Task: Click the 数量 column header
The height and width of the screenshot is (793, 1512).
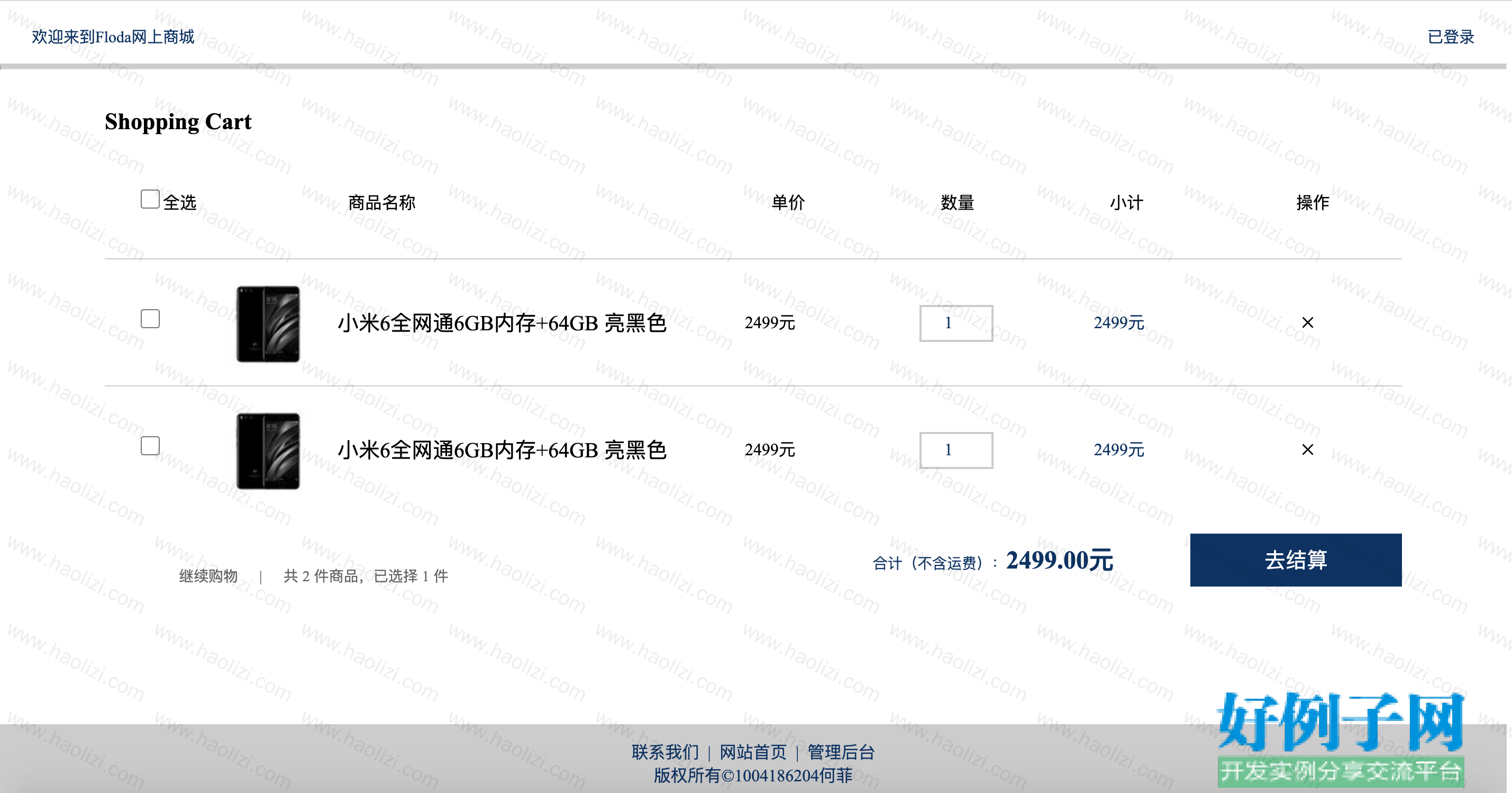Action: (958, 203)
